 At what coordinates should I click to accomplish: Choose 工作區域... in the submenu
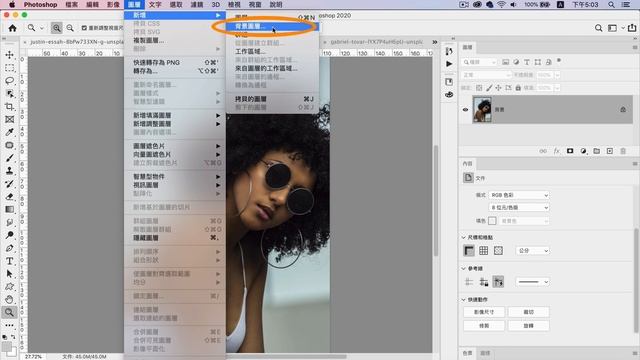272,51
